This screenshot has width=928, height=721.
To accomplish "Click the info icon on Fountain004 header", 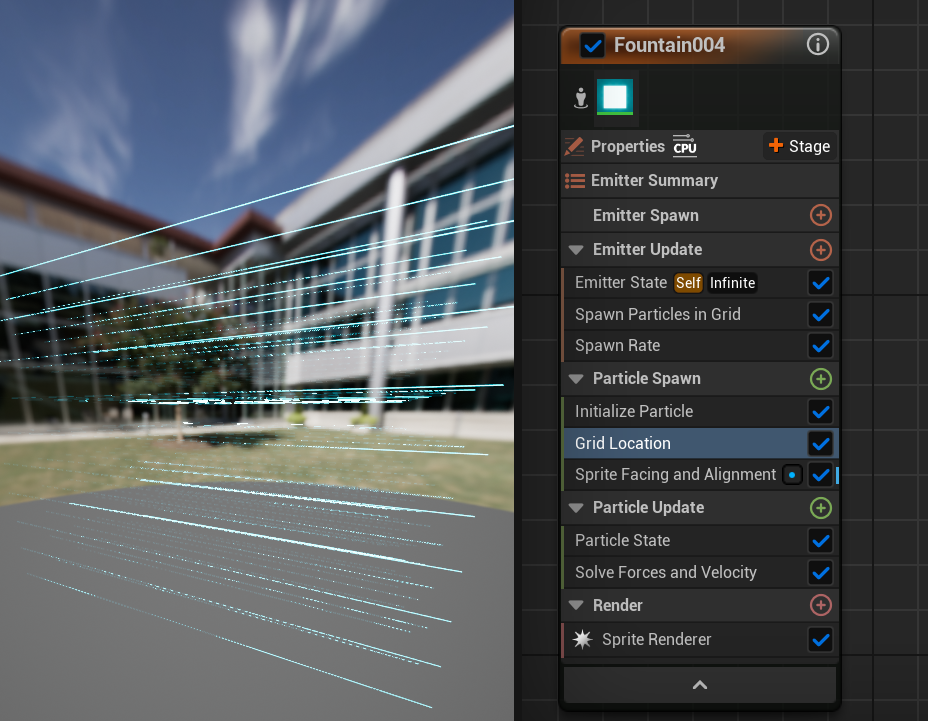I will 817,44.
